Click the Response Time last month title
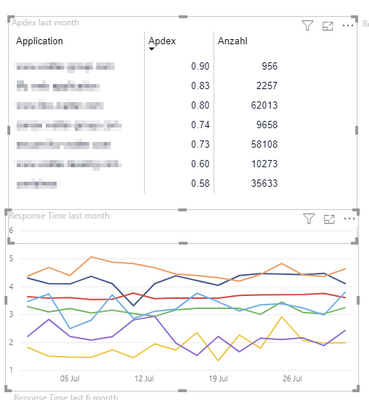The width and height of the screenshot is (369, 400). [x=59, y=216]
